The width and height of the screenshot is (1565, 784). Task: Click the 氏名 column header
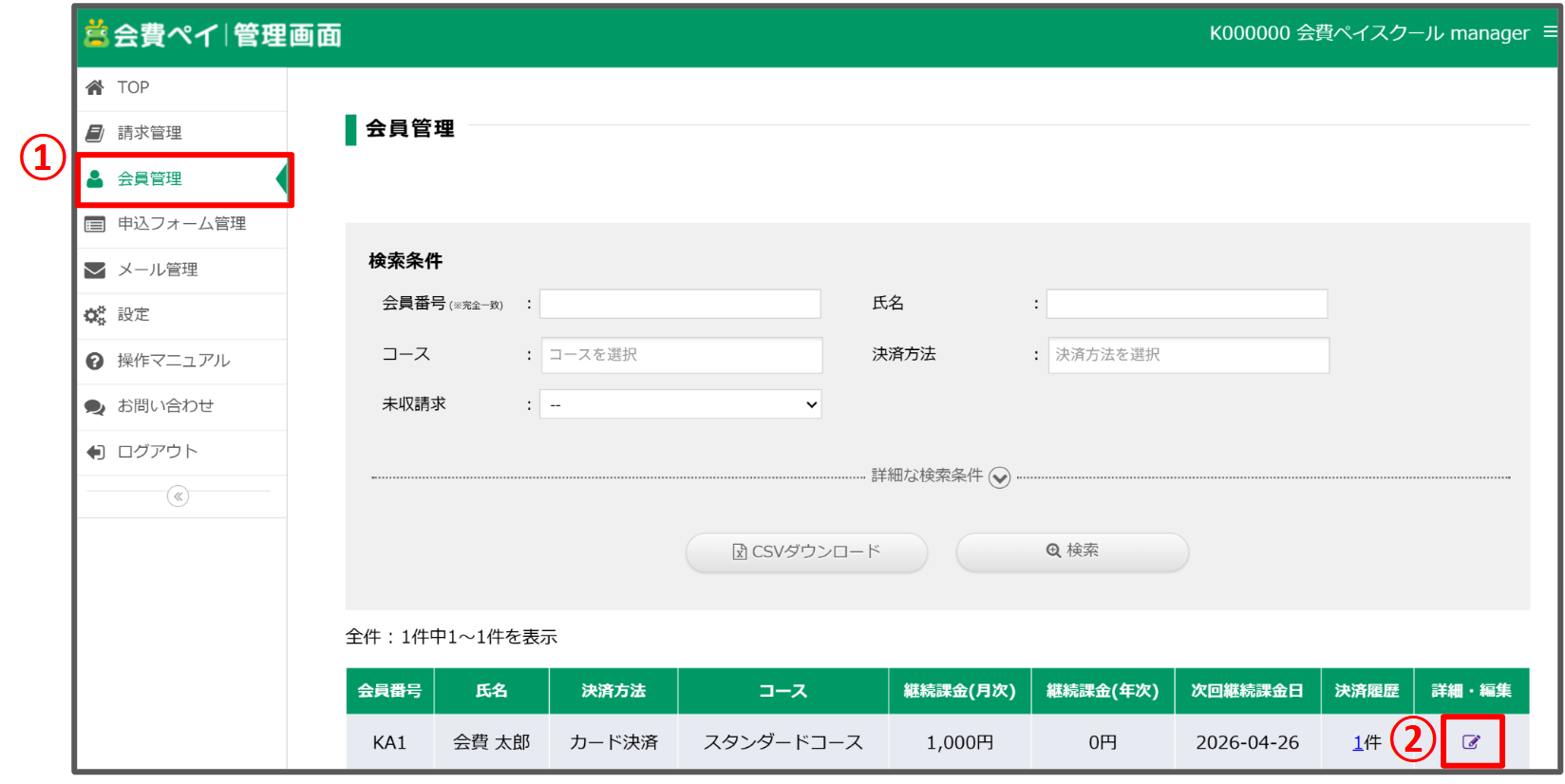(491, 691)
